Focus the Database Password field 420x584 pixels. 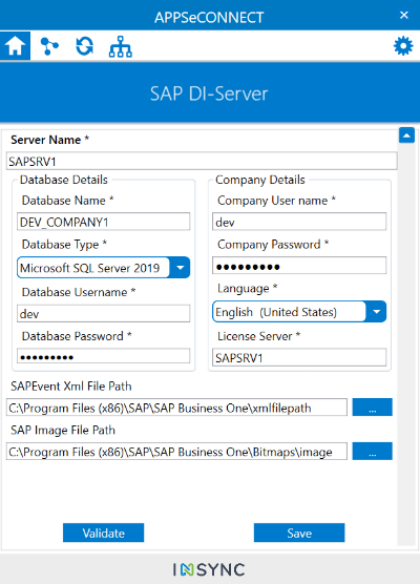click(x=104, y=356)
